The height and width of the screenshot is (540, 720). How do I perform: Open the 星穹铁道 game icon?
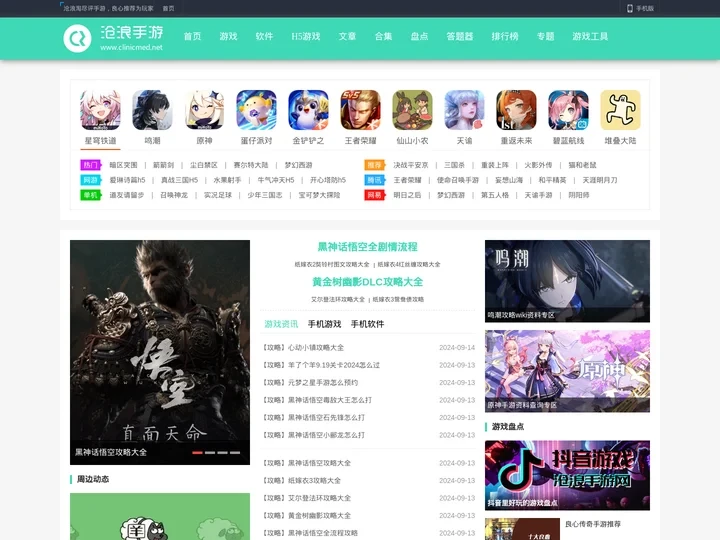point(100,110)
